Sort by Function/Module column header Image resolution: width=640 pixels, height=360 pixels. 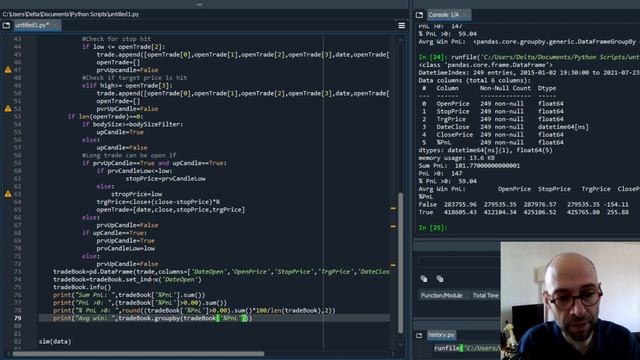(x=442, y=296)
